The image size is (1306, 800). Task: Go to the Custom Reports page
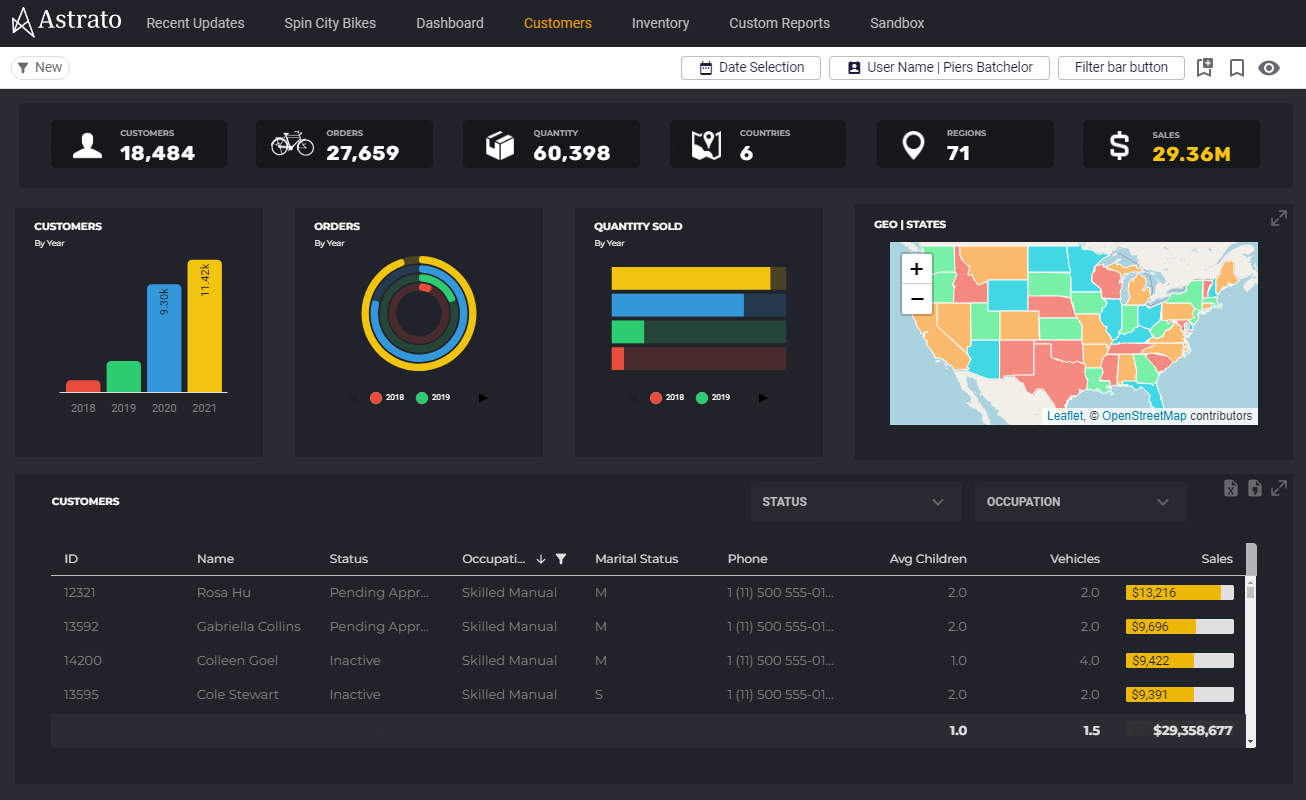point(779,23)
